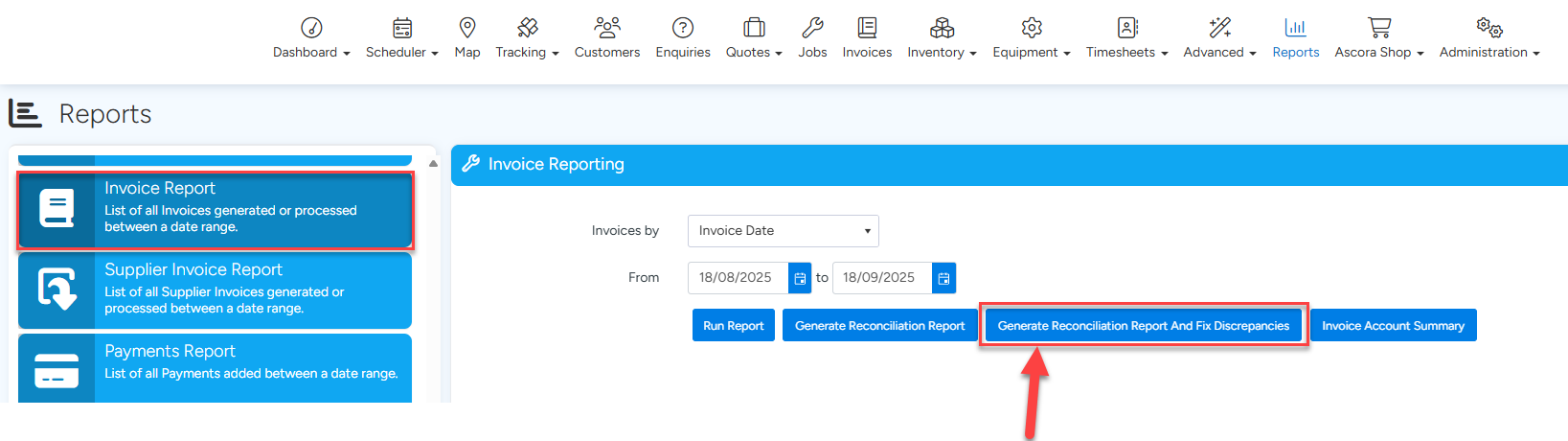Click the Customers people icon
Screen dimensions: 1568x441
(x=606, y=27)
